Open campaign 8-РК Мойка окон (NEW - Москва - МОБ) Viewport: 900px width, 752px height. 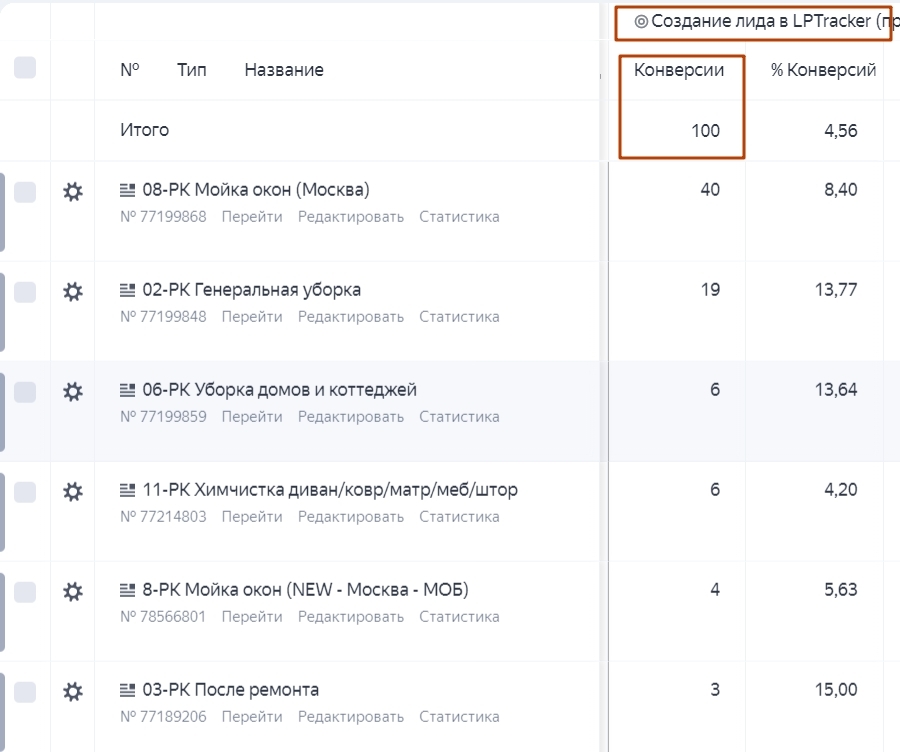point(306,590)
